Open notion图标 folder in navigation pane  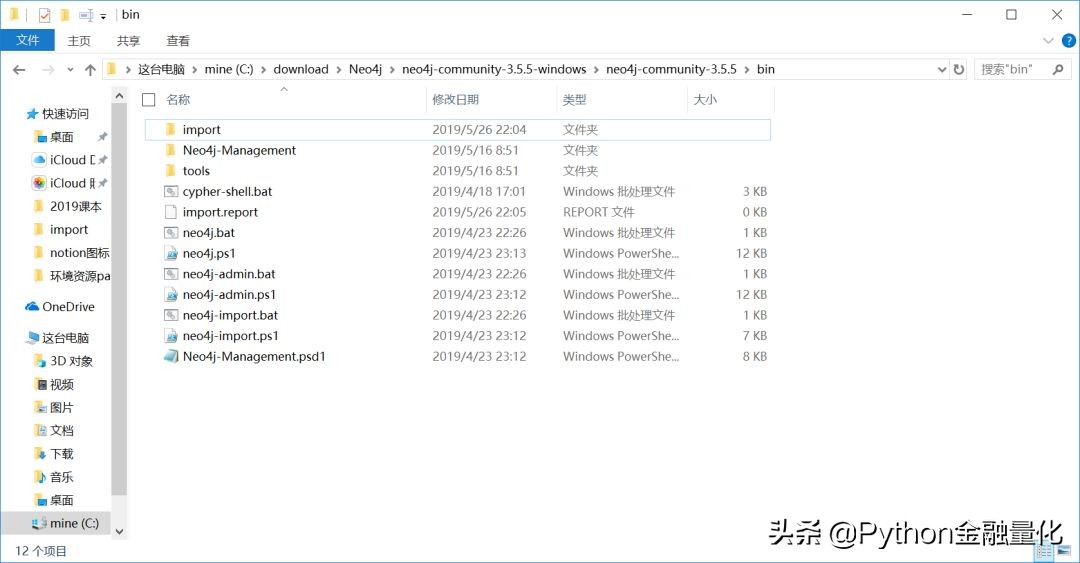72,253
